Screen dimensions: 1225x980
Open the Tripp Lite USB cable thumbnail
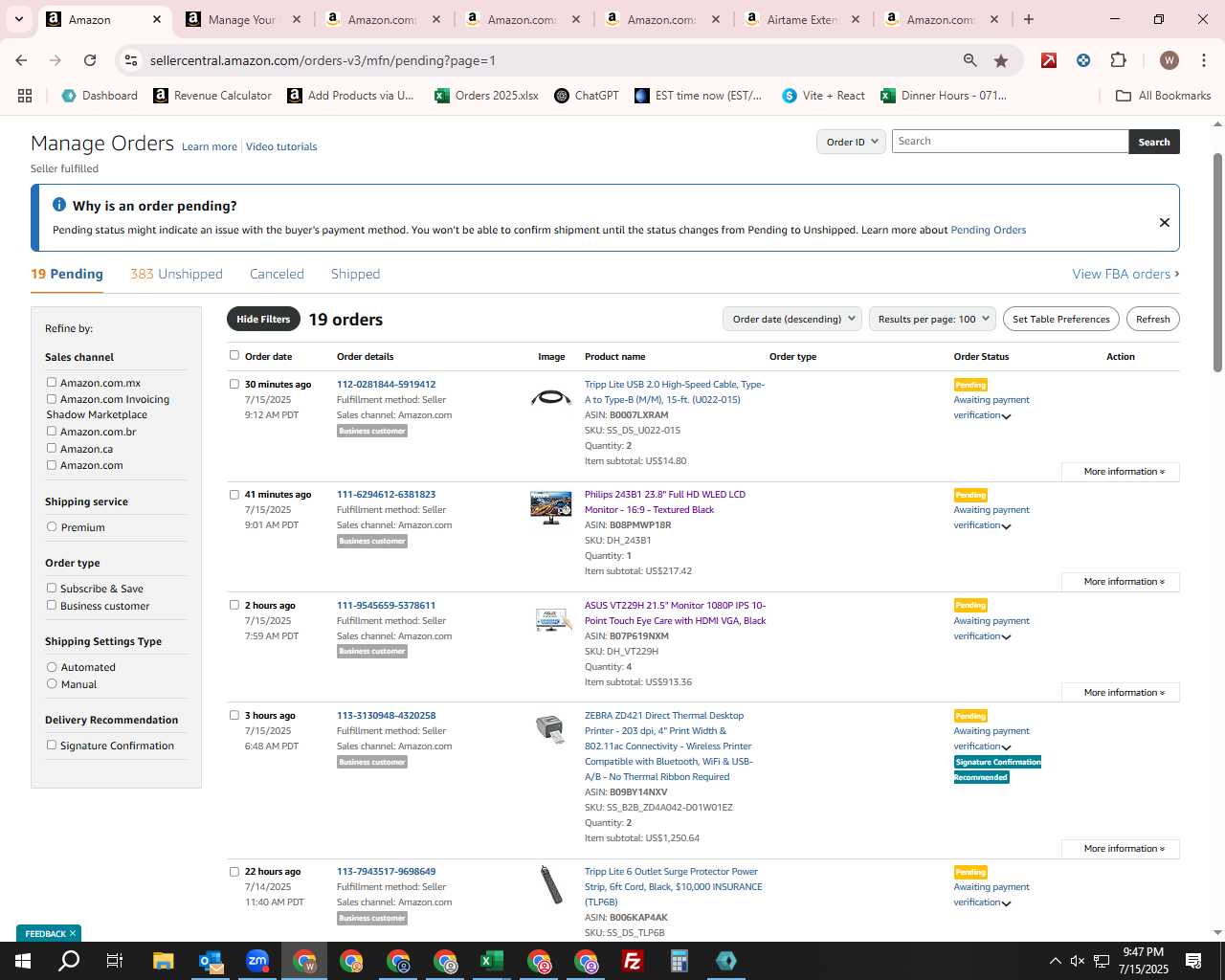[551, 396]
